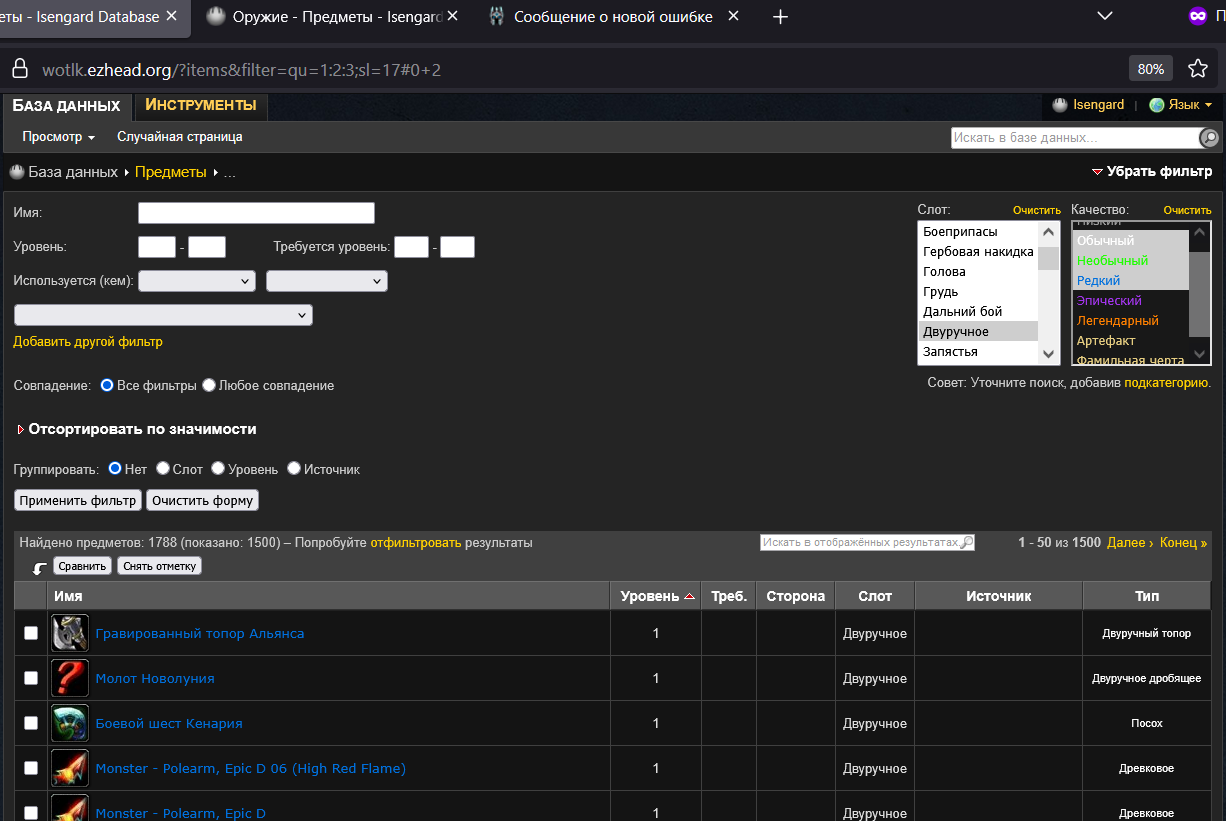
Task: Click the Применить фильтр button
Action: [x=78, y=500]
